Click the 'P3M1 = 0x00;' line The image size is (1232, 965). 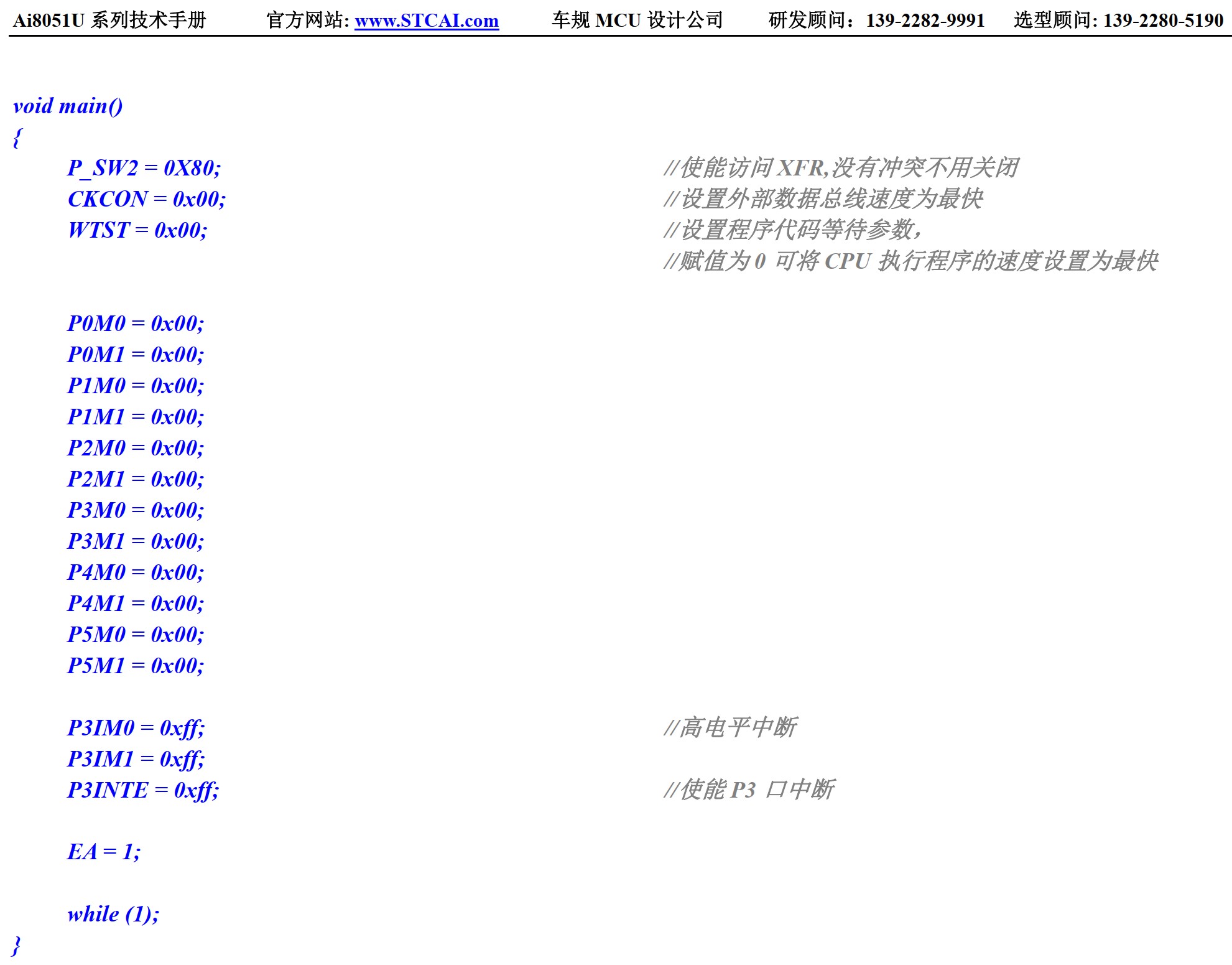[136, 541]
